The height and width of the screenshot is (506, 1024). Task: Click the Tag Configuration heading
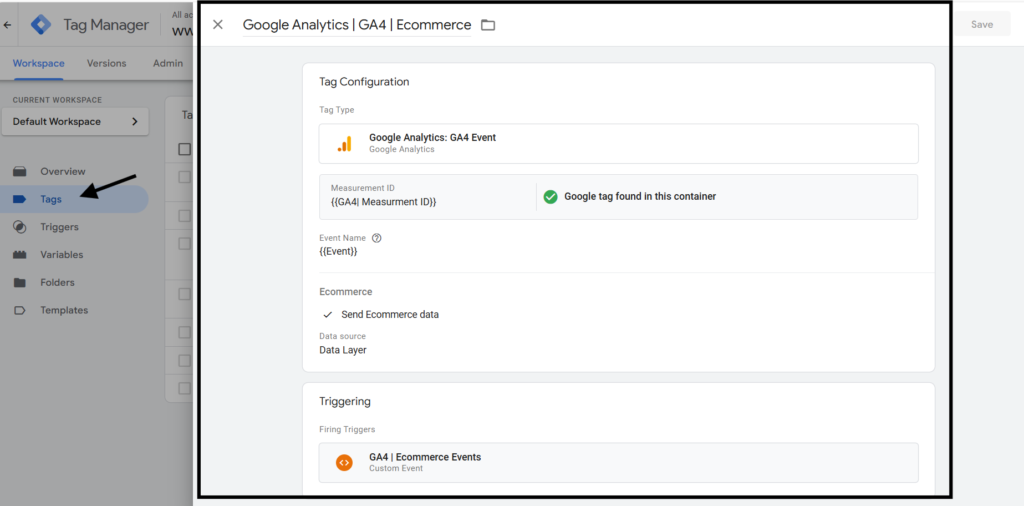click(364, 82)
